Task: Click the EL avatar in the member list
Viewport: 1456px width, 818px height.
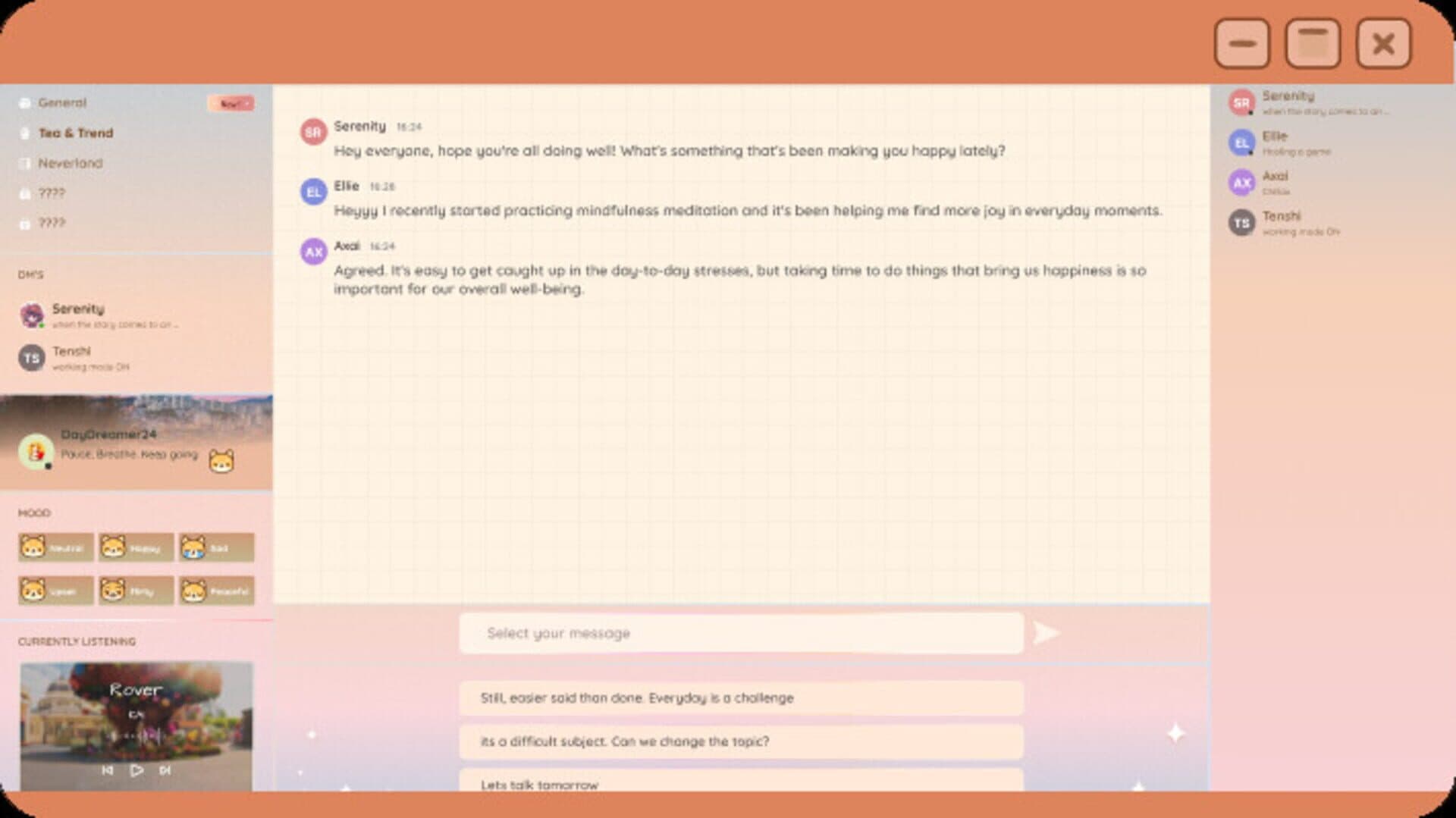Action: click(1241, 143)
